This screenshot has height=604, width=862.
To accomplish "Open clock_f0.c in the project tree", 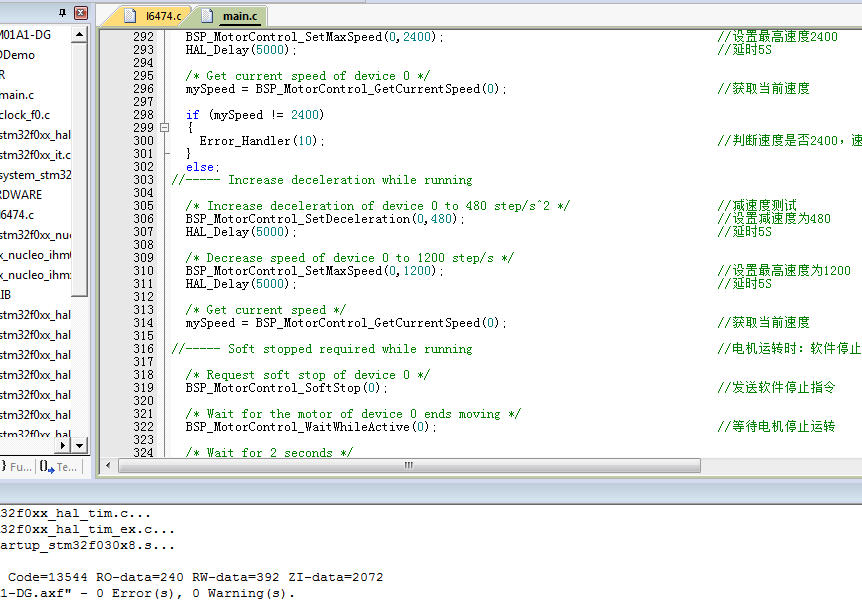I will 25,115.
